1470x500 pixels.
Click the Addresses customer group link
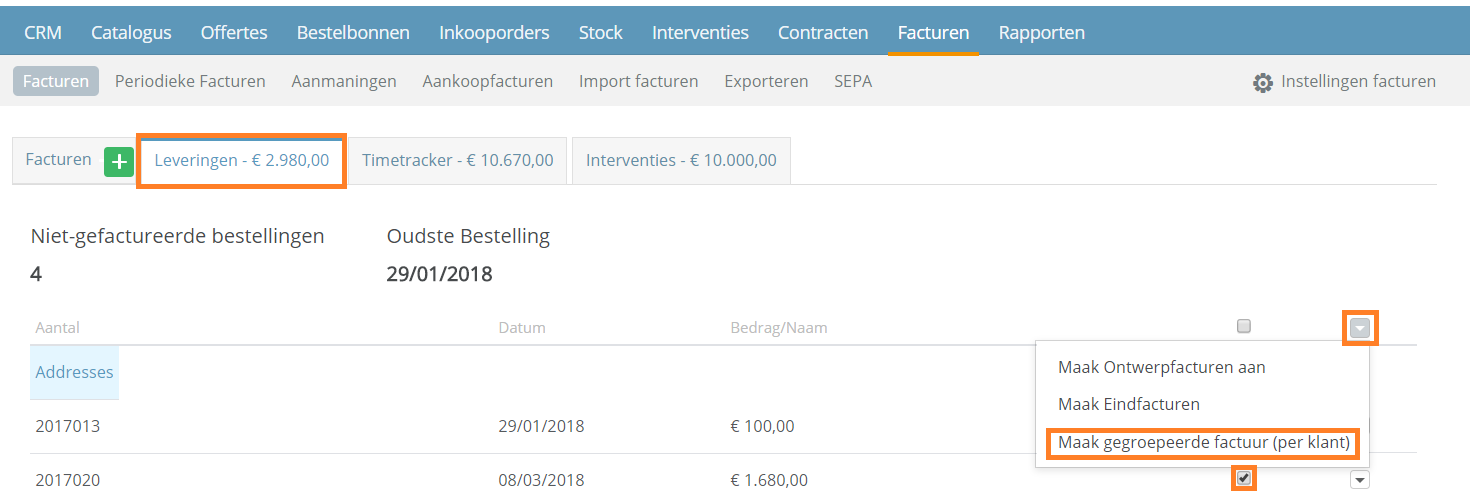(74, 372)
